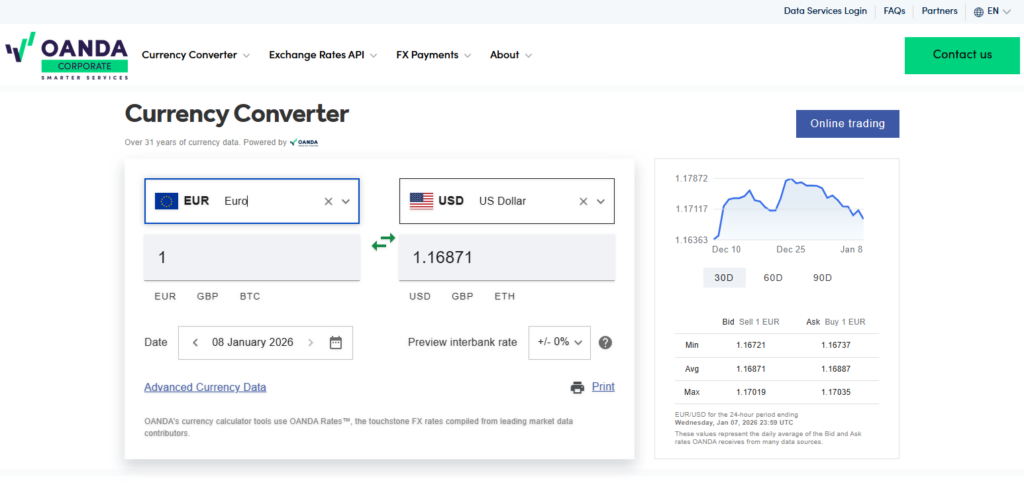1024x485 pixels.
Task: Expand the About menu
Action: pos(511,55)
